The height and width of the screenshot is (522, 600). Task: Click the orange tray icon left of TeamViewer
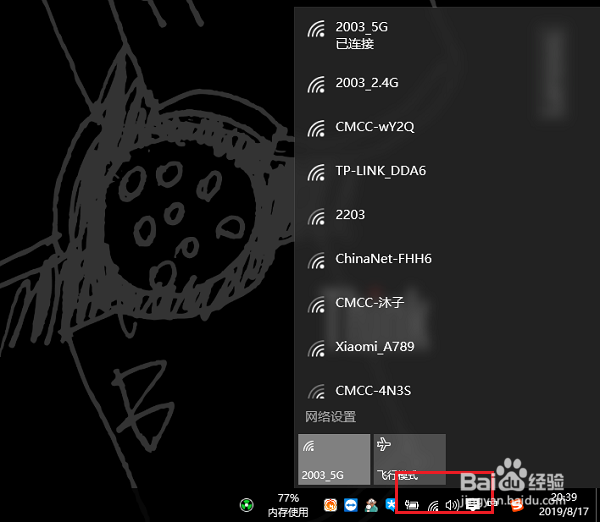click(330, 505)
